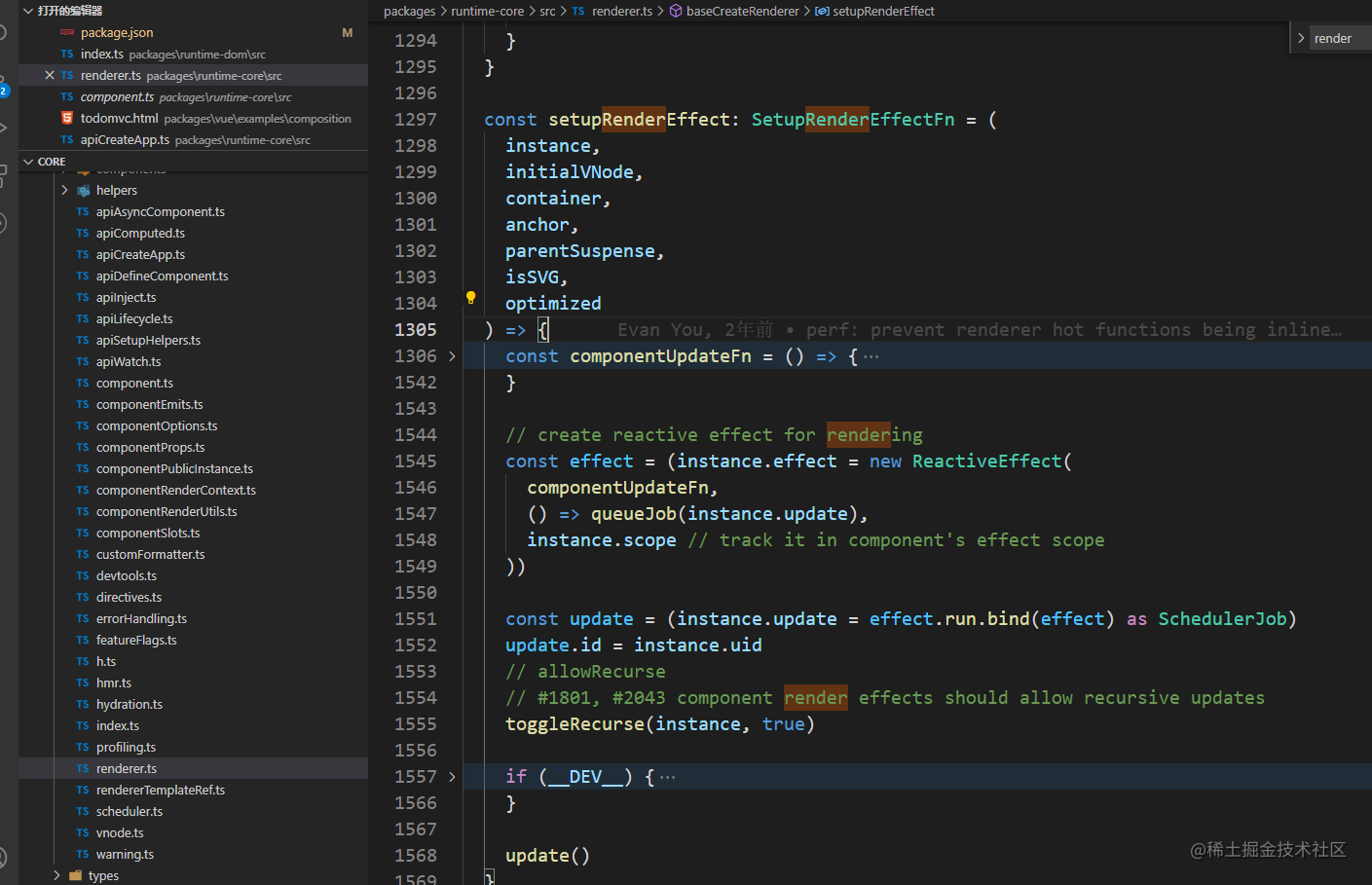
Task: Click the queueJob call on line 1547
Action: [634, 514]
